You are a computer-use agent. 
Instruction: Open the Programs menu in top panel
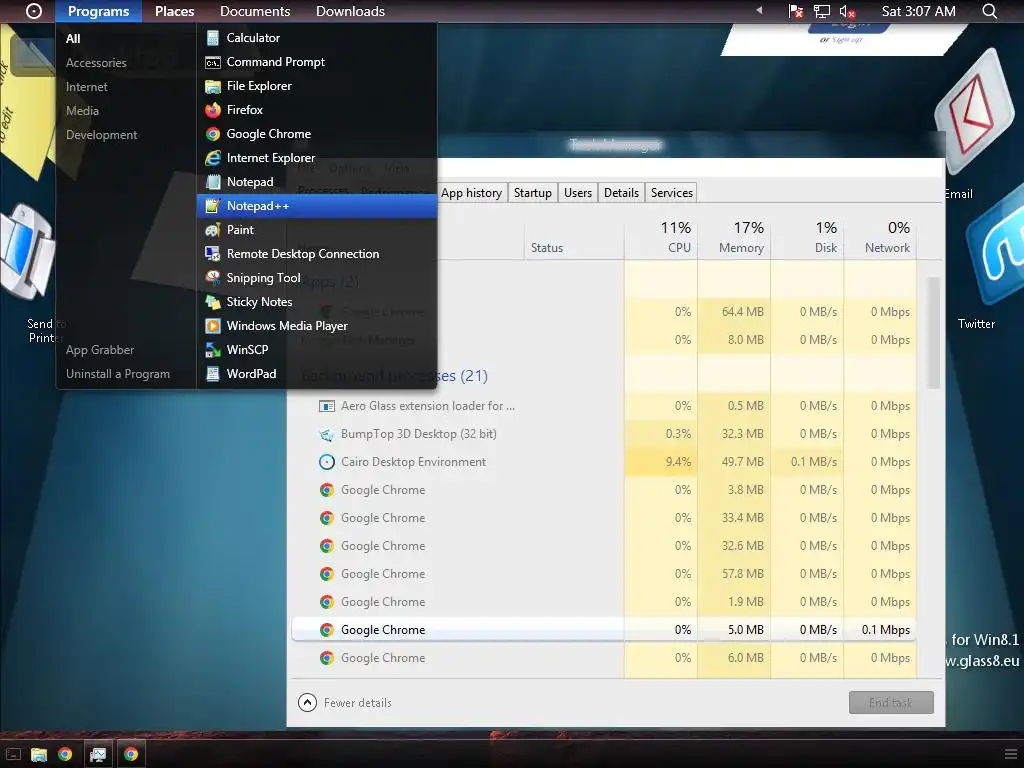pos(99,11)
